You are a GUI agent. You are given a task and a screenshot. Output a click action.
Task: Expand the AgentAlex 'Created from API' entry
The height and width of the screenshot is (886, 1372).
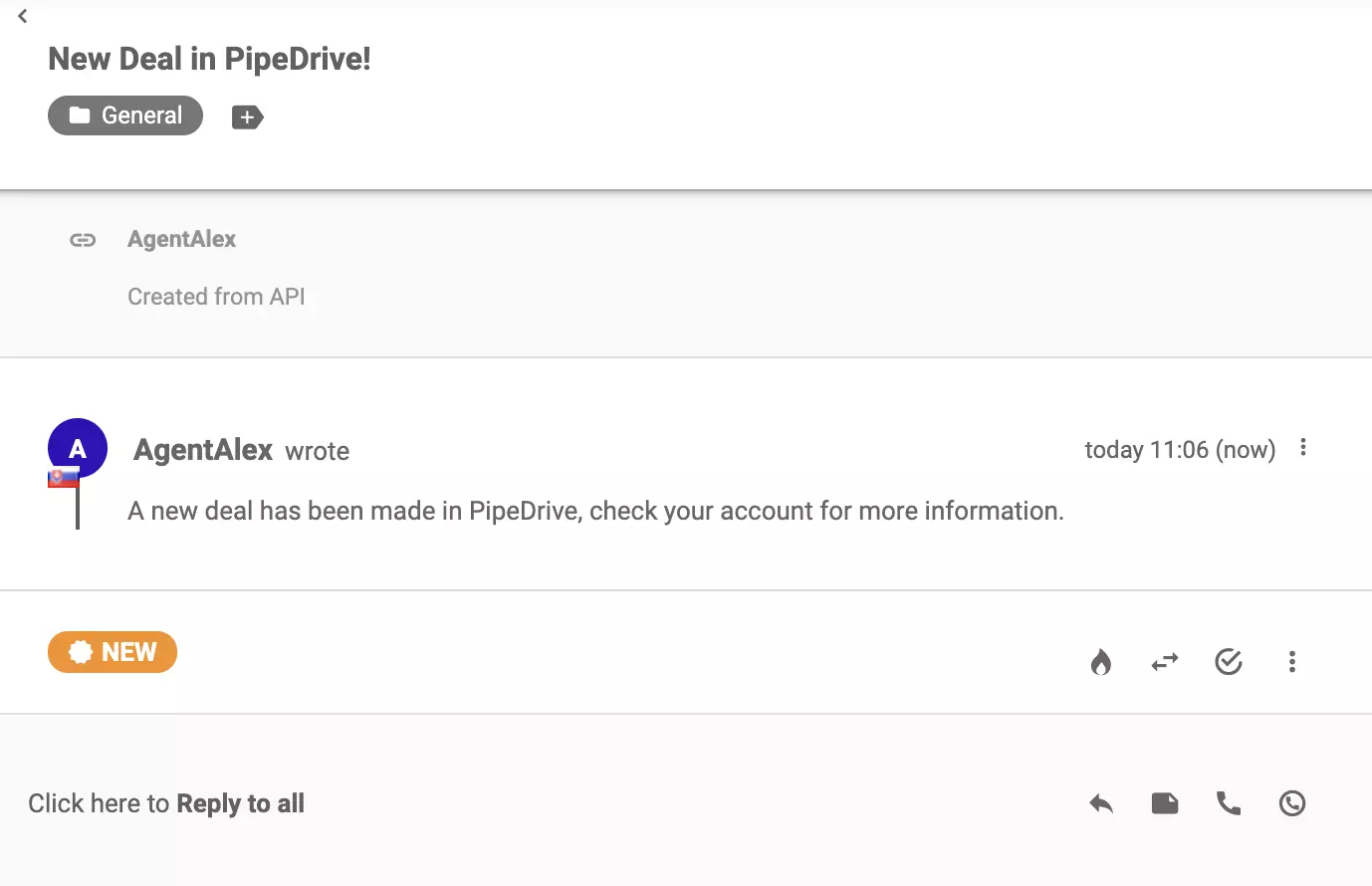(x=217, y=296)
